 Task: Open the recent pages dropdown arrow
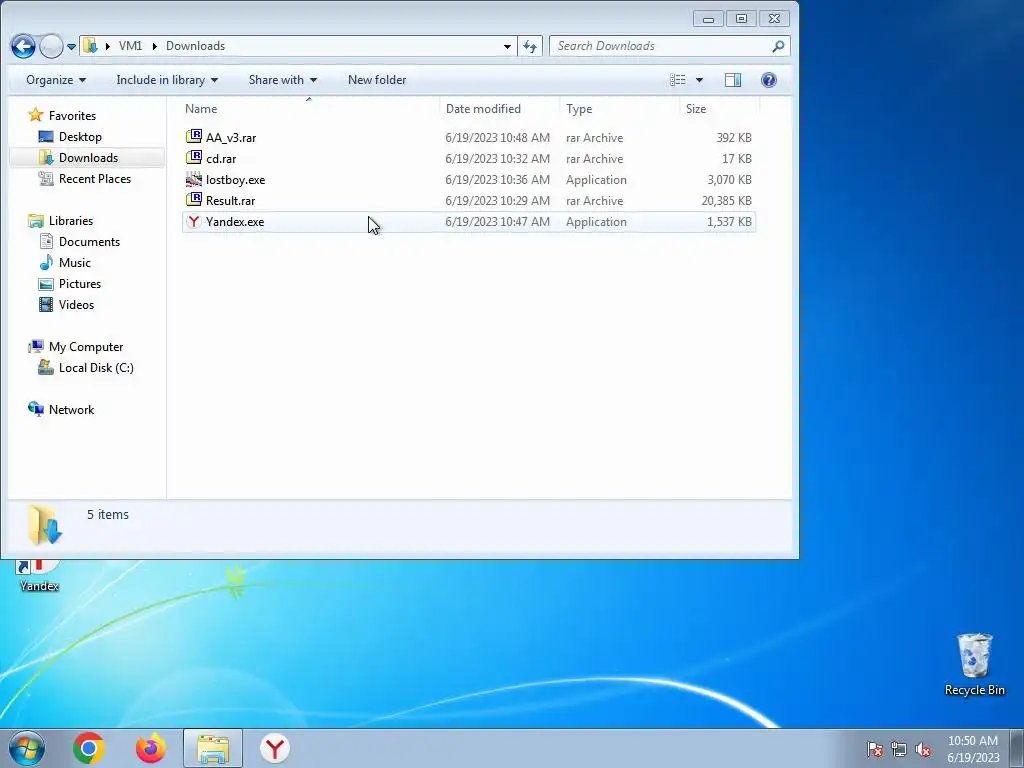(x=71, y=46)
